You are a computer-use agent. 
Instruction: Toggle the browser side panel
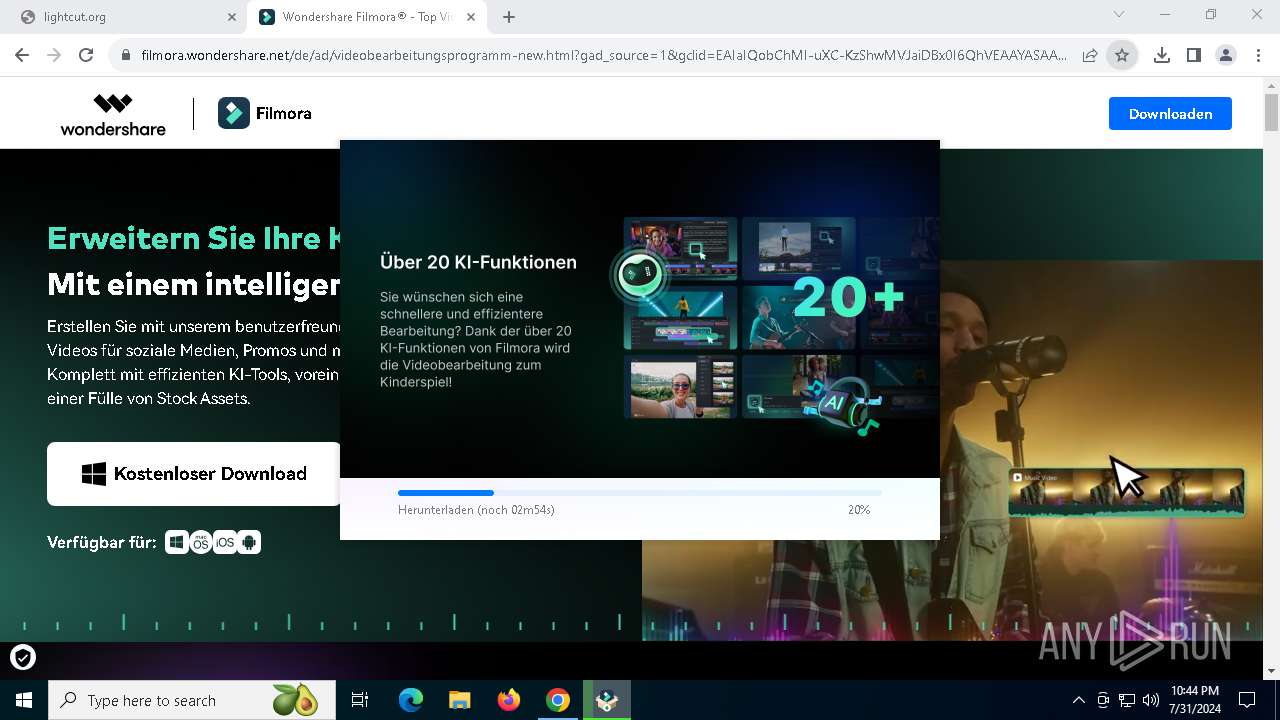[1194, 56]
